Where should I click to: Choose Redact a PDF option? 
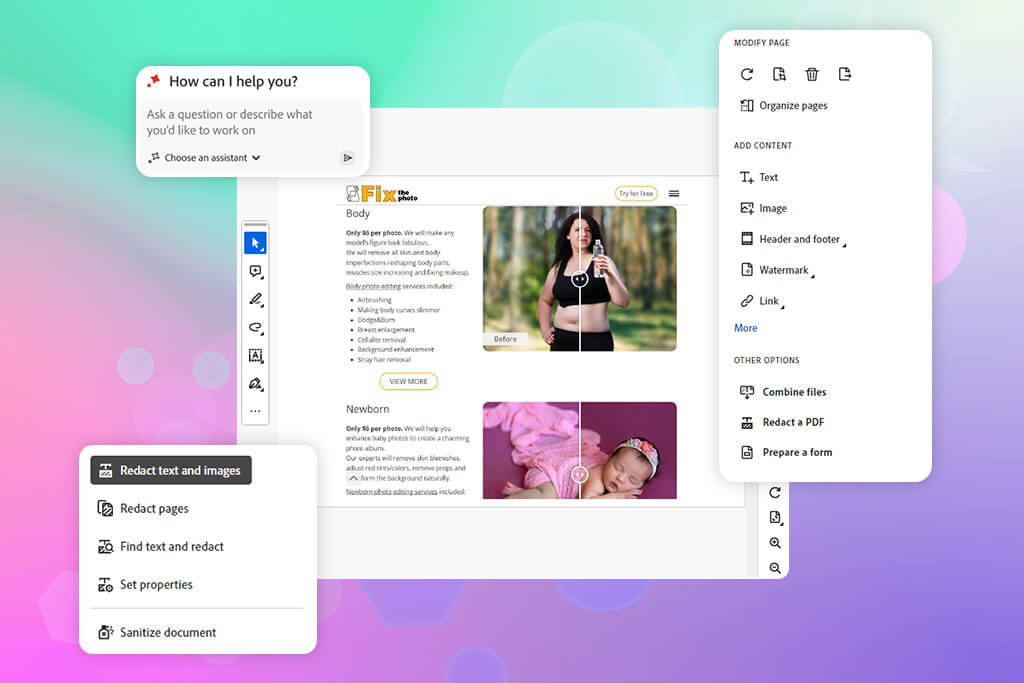tap(782, 422)
